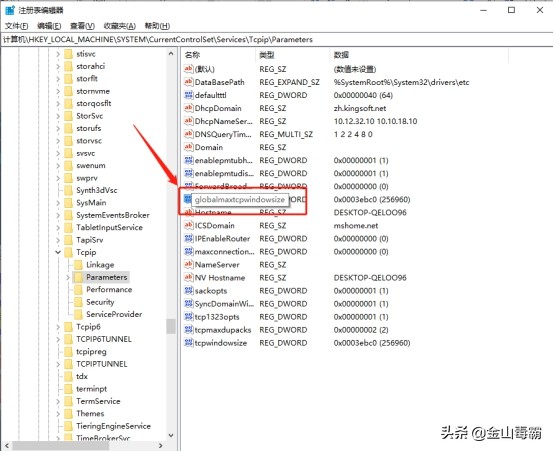Expand the stisvc tree node
This screenshot has height=452, width=554.
click(58, 54)
